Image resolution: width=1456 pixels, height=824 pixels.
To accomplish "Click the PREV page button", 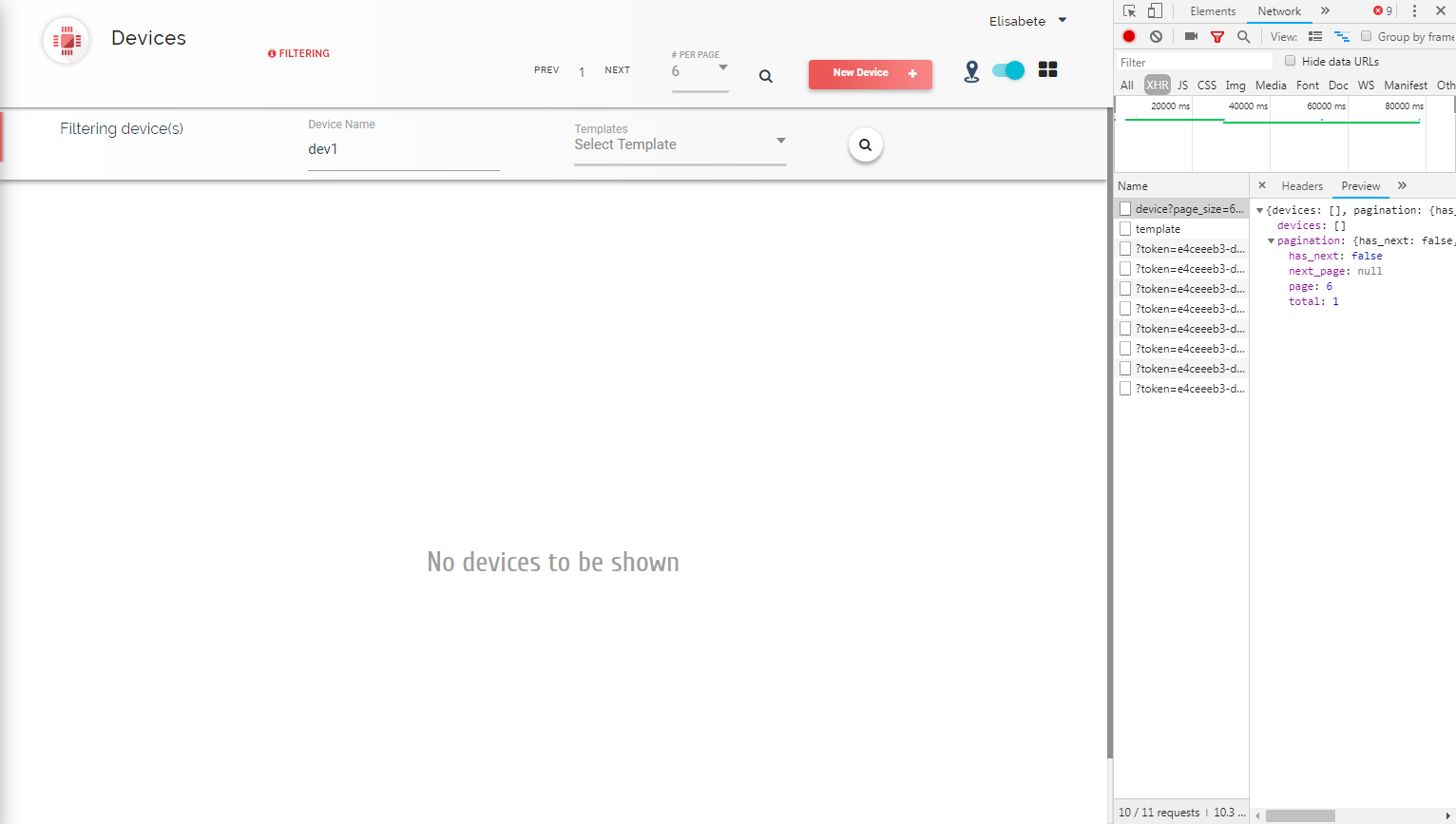I will click(546, 70).
